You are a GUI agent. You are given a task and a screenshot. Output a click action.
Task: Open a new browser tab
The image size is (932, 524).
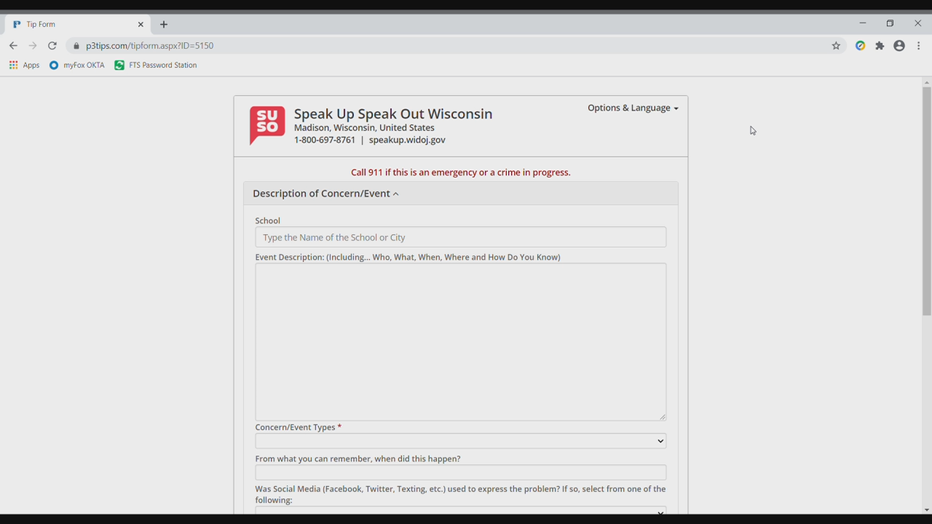tap(164, 24)
